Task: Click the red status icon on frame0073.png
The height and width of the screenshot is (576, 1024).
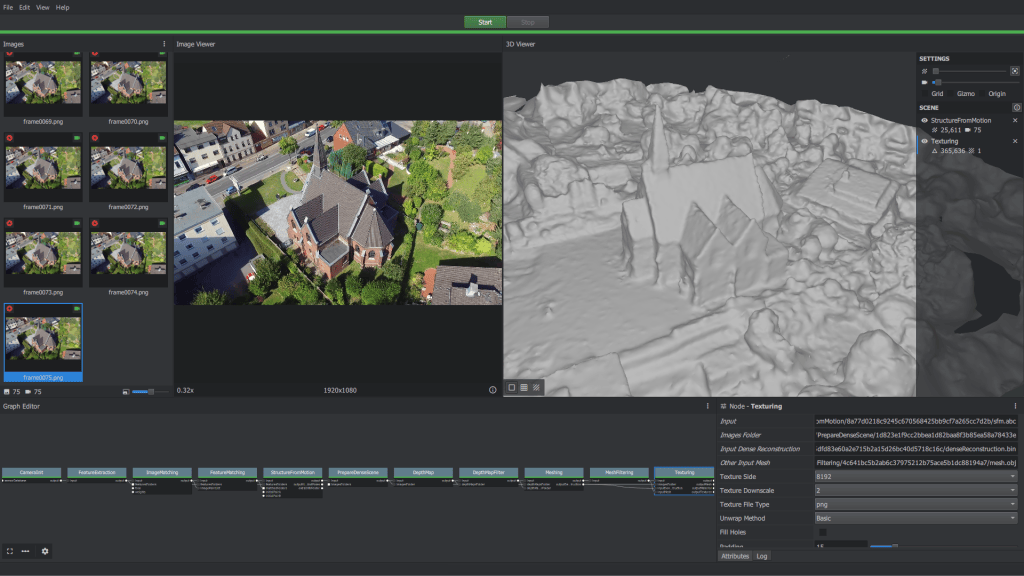Action: pos(10,223)
